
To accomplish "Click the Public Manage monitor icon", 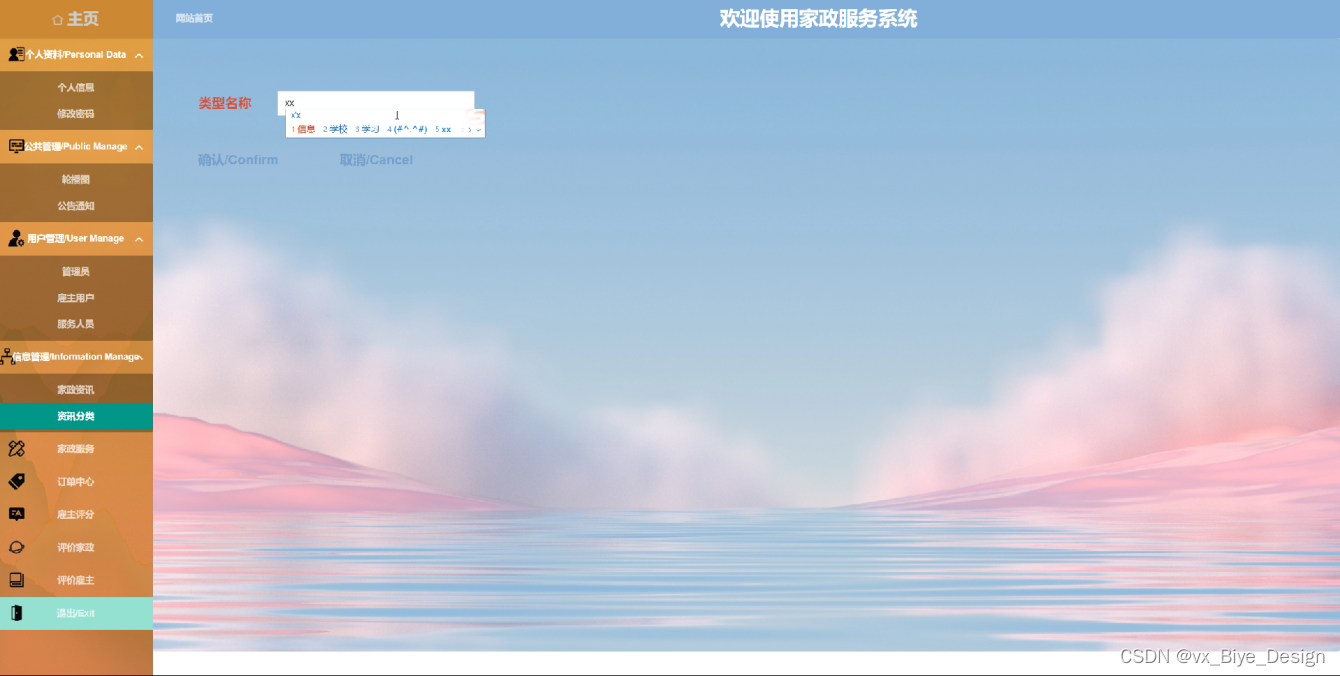I will [x=16, y=147].
